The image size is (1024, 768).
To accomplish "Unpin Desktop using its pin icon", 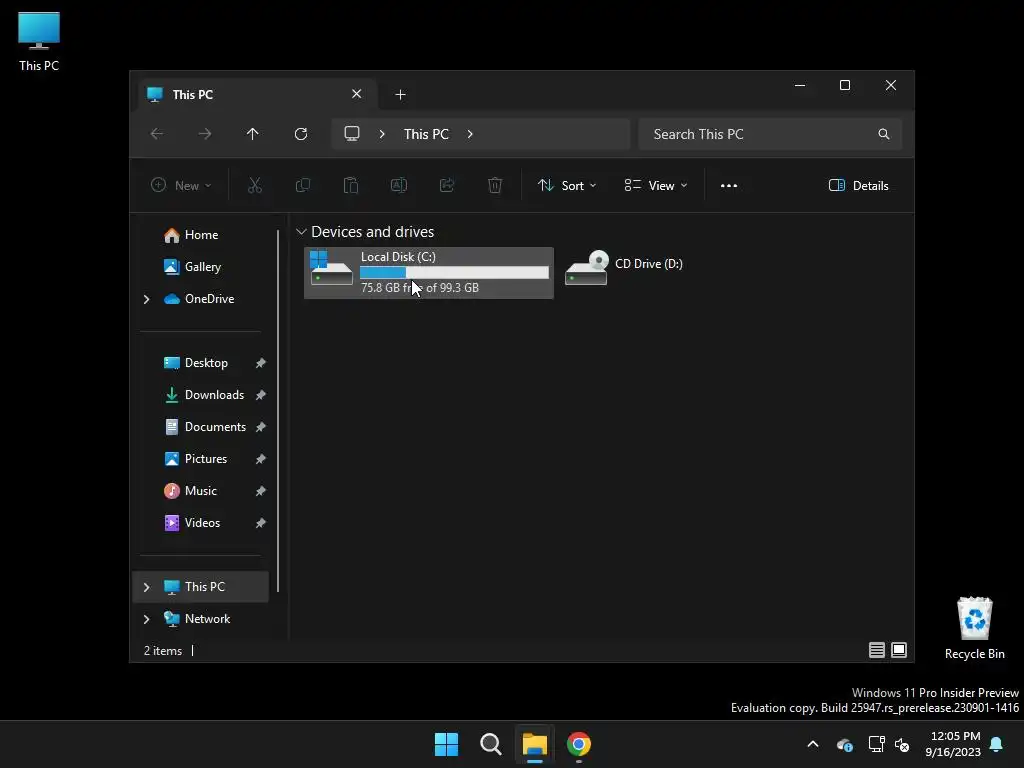I will 261,363.
